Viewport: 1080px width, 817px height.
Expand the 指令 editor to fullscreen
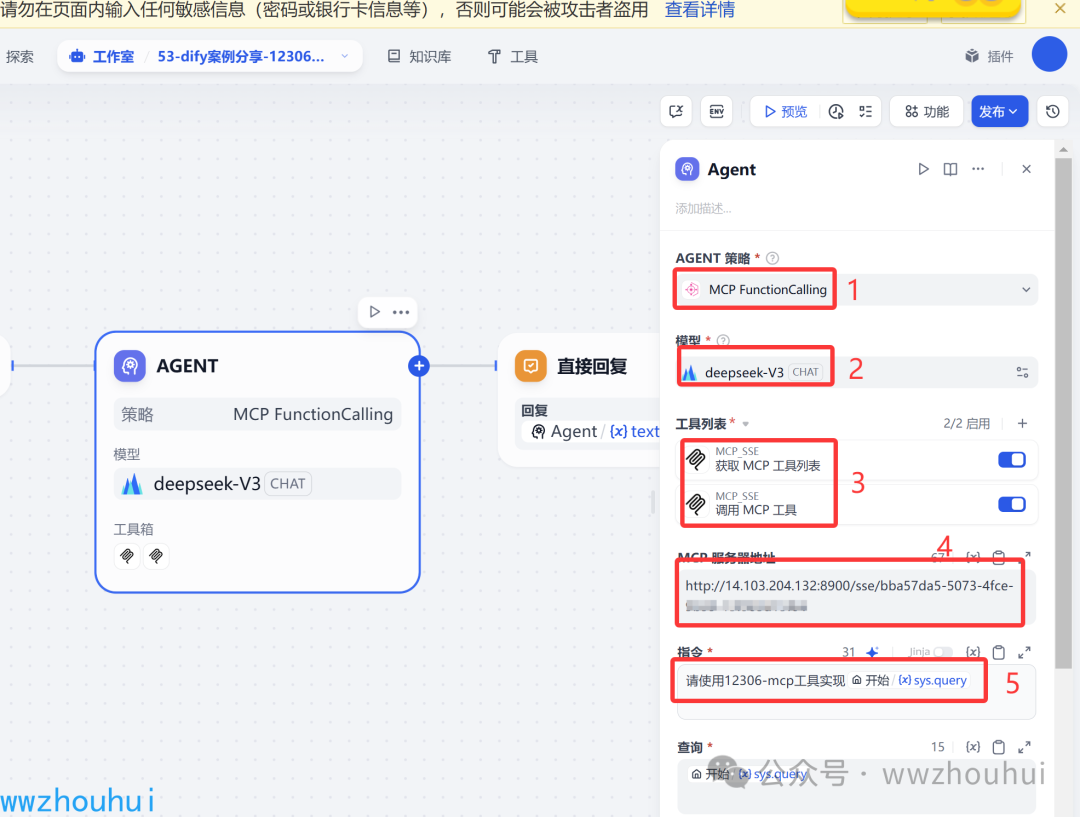pyautogui.click(x=1025, y=652)
